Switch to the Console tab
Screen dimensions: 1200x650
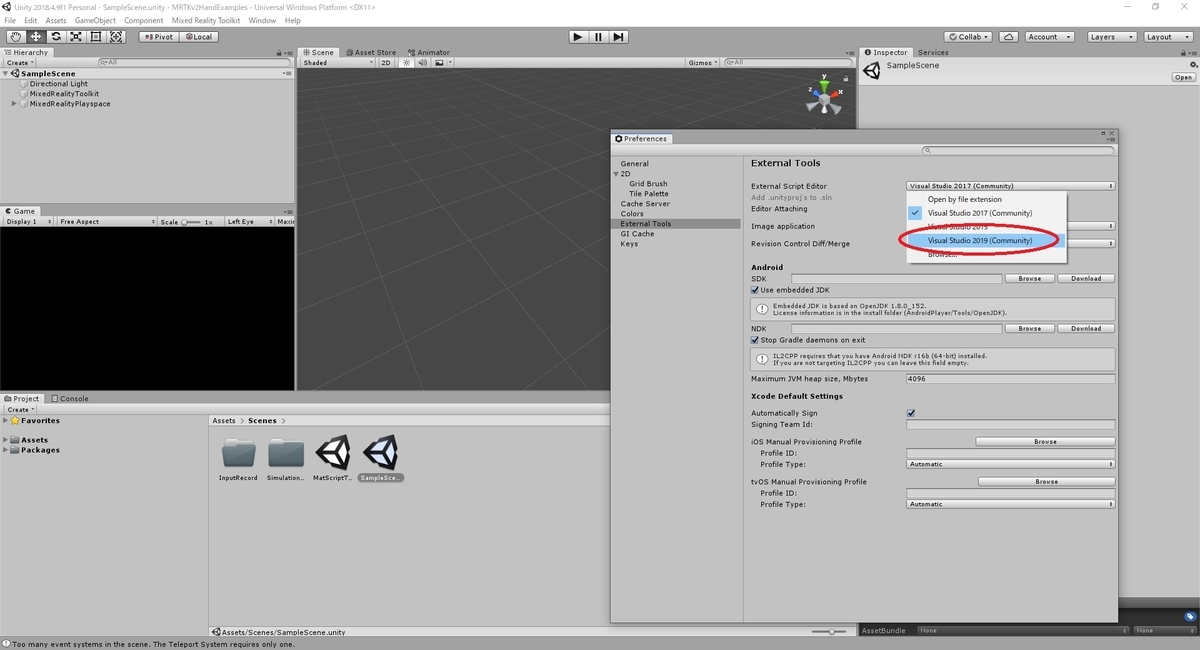70,398
